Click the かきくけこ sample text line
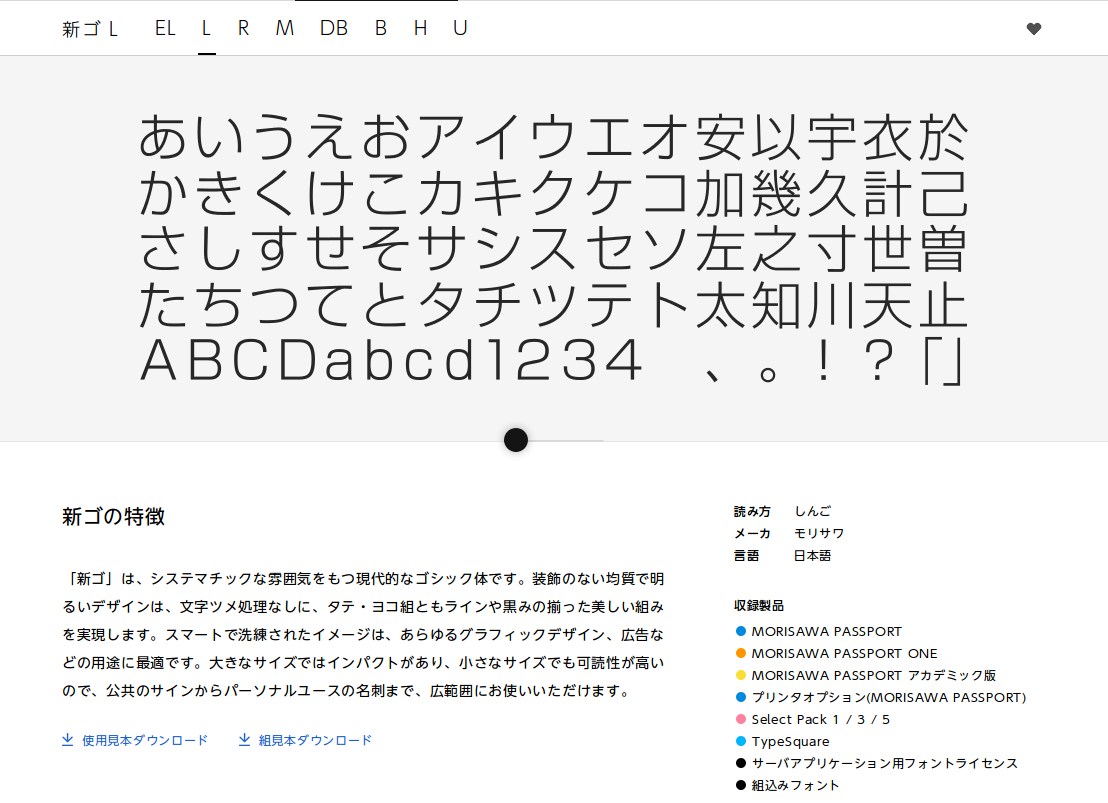The height and width of the screenshot is (803, 1108). (x=553, y=192)
